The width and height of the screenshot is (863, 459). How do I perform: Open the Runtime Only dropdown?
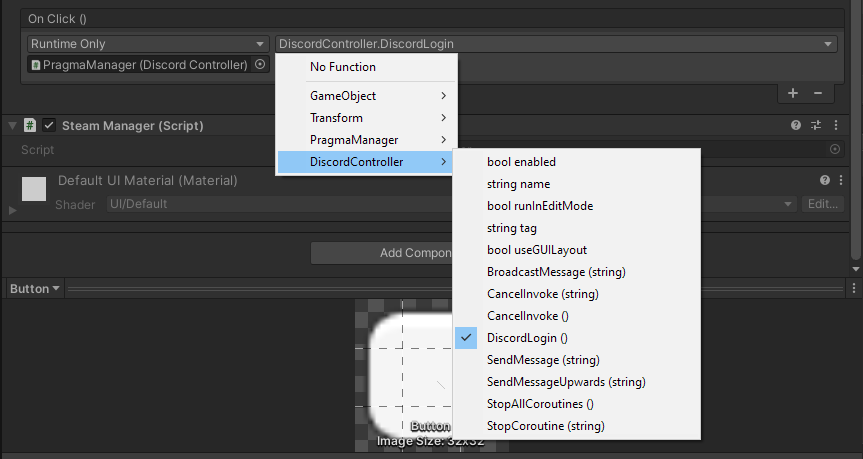click(145, 44)
